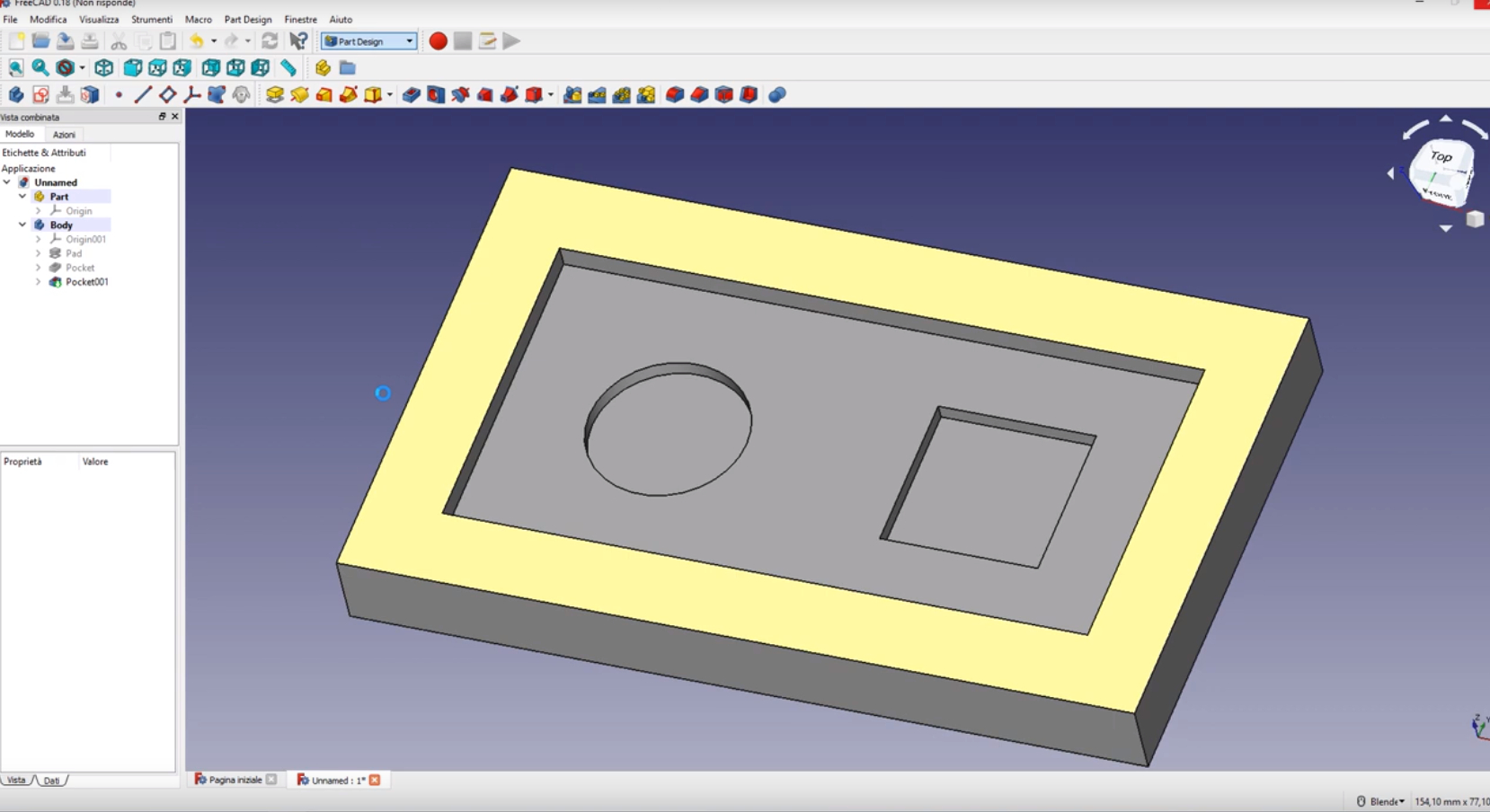
Task: Click the Boolean operation spheres icon
Action: [x=777, y=95]
